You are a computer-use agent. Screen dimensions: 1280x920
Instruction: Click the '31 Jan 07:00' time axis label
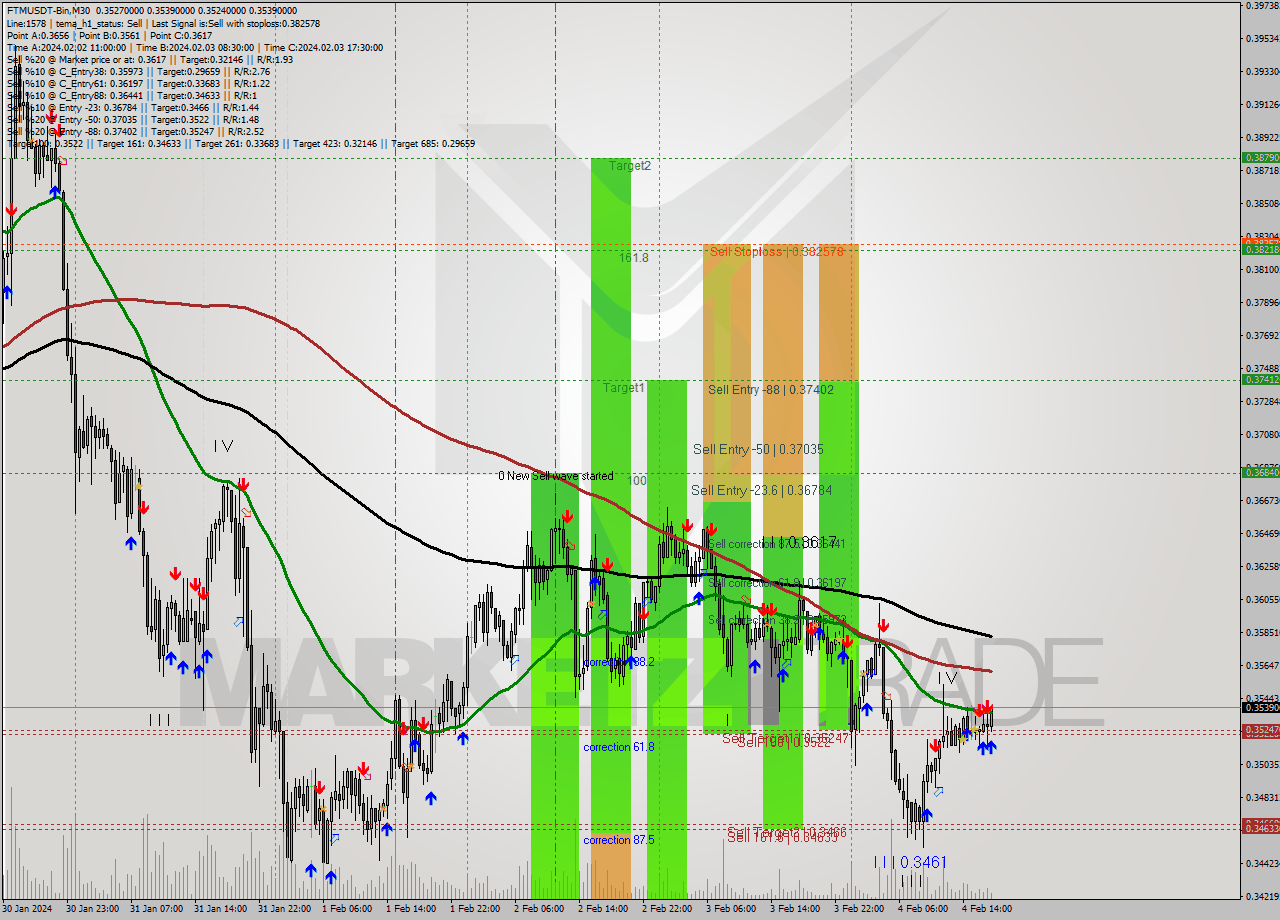point(156,909)
